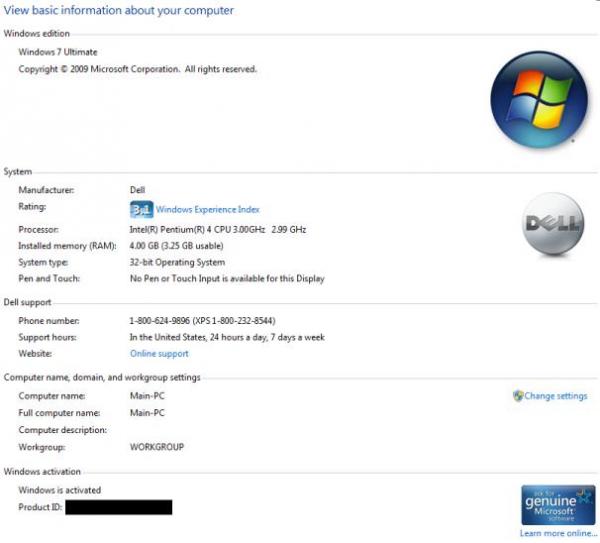Viewport: 600px width, 543px height.
Task: Select the Windows 7 Ultimate edition text
Action: 58,52
